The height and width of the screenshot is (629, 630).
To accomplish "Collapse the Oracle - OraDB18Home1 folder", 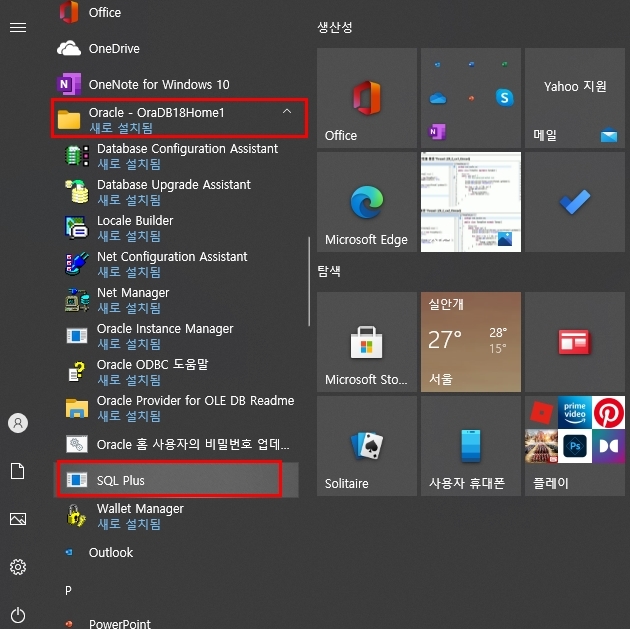I will point(179,118).
